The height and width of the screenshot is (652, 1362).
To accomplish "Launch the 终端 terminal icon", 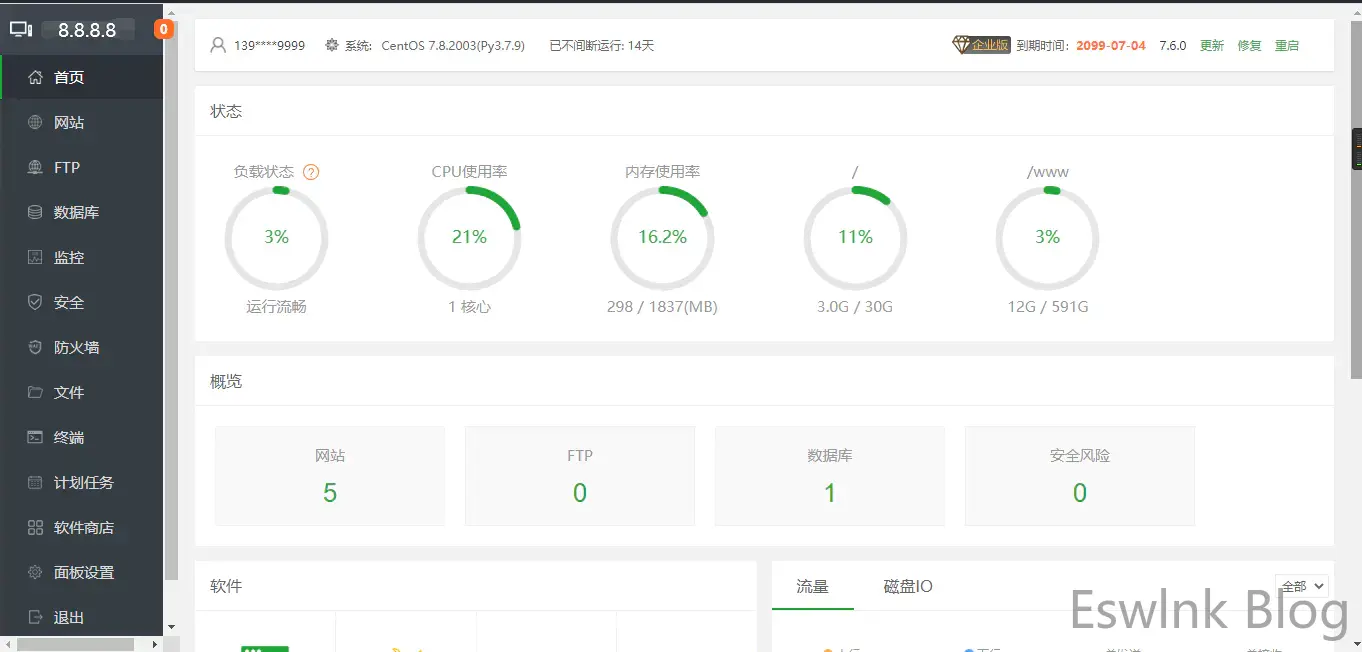I will coord(35,437).
